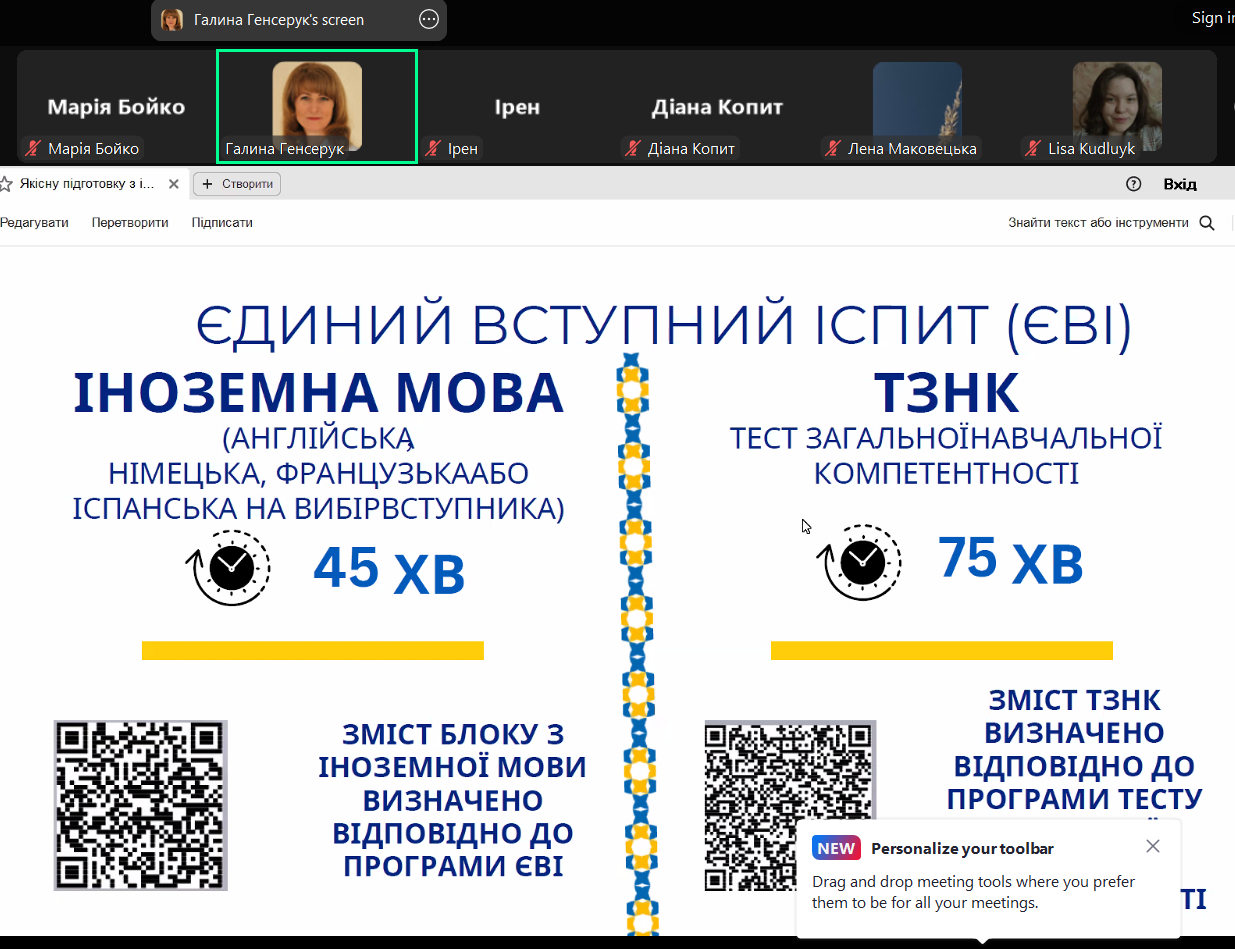
Task: Click the «Вхід» button
Action: pyautogui.click(x=1181, y=183)
